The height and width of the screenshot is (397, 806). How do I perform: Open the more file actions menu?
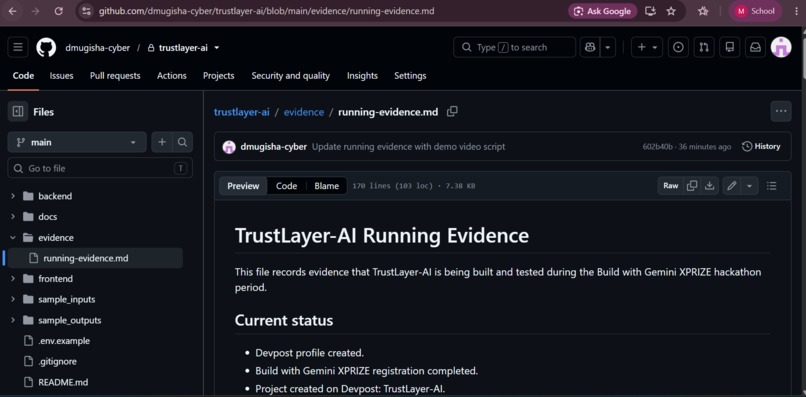[781, 112]
